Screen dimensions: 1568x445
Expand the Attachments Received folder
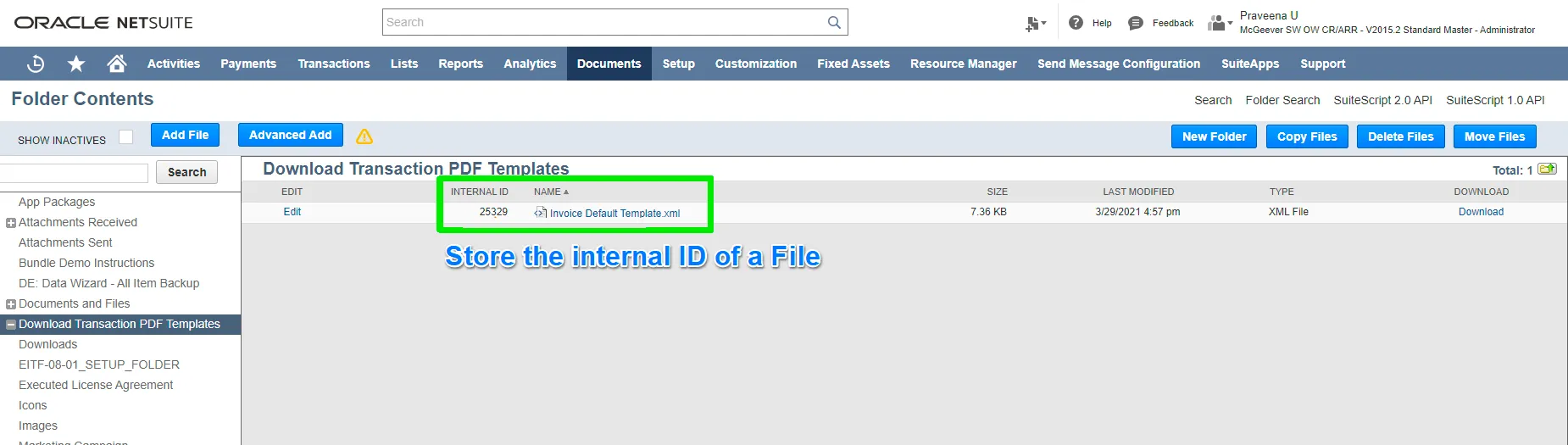pos(11,223)
